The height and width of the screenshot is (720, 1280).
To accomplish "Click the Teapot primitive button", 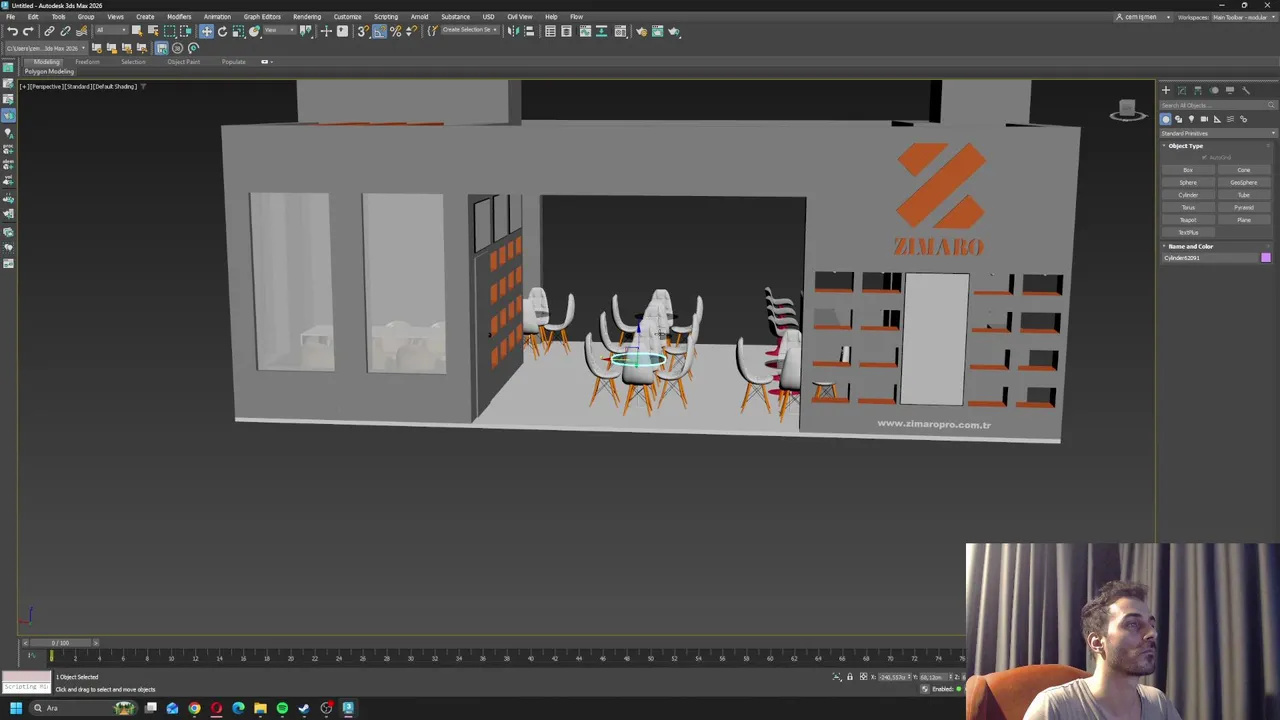I will (x=1188, y=220).
